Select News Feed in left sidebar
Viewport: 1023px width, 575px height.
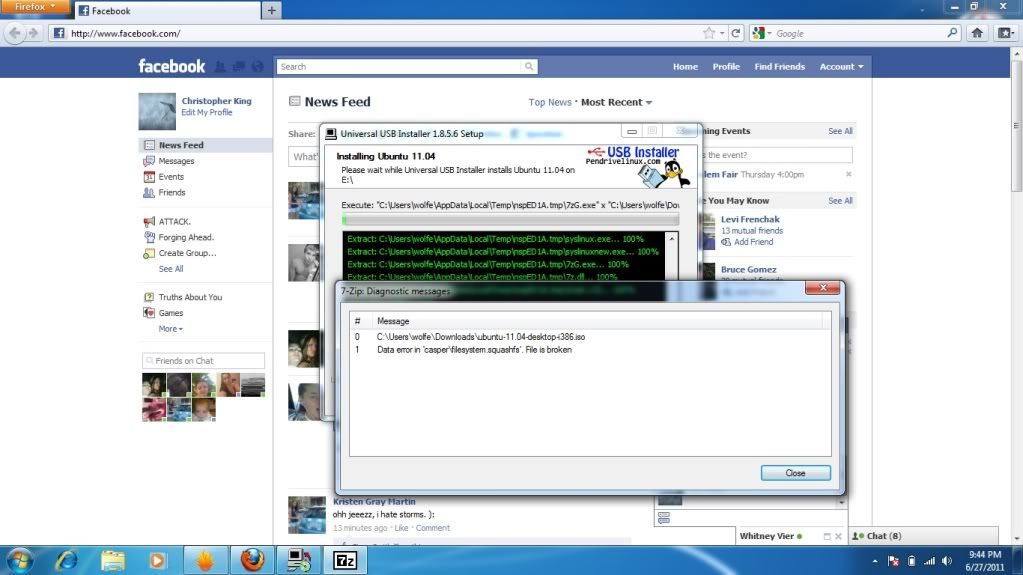click(206, 145)
